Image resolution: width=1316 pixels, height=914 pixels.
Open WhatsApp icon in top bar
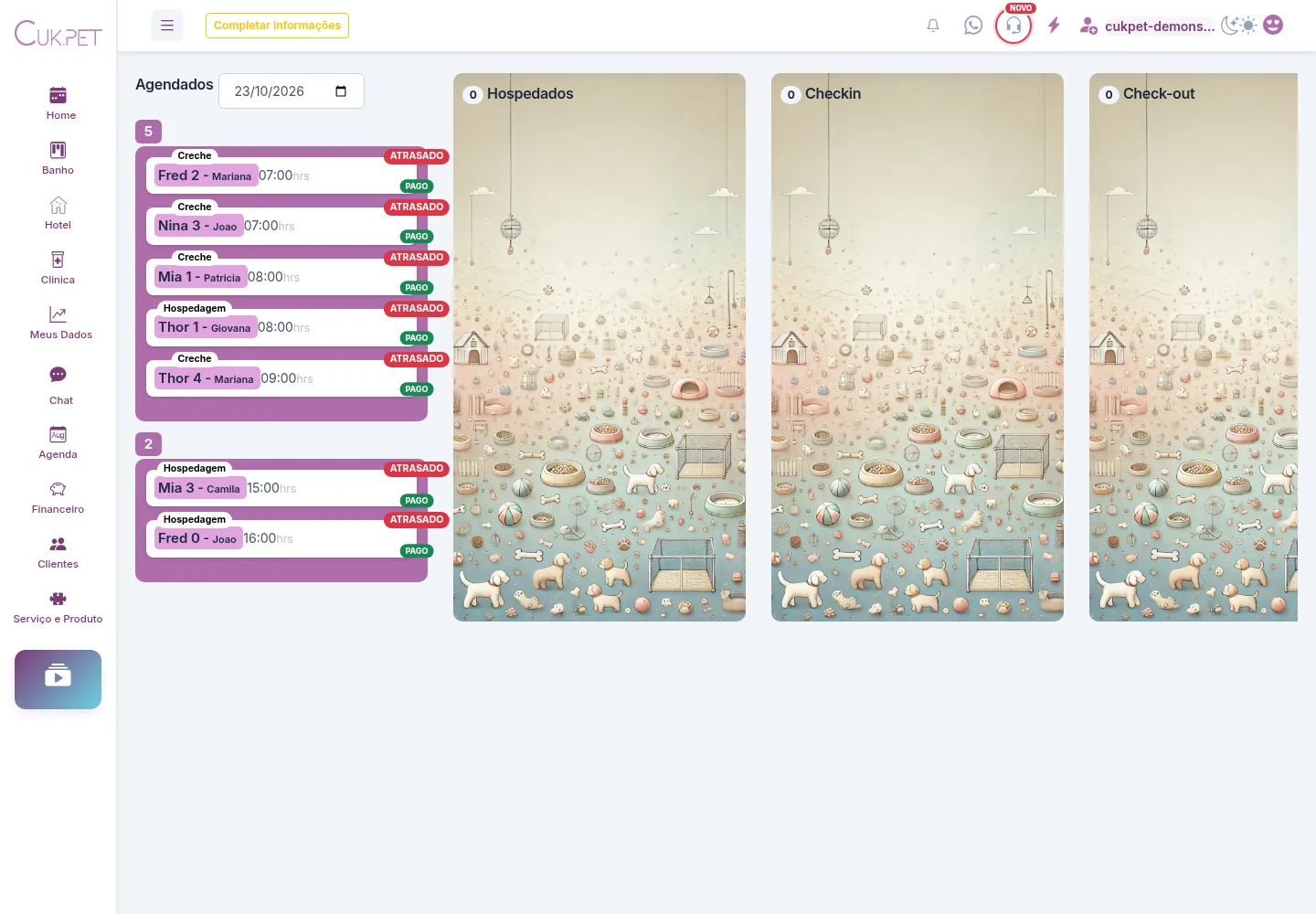coord(973,26)
